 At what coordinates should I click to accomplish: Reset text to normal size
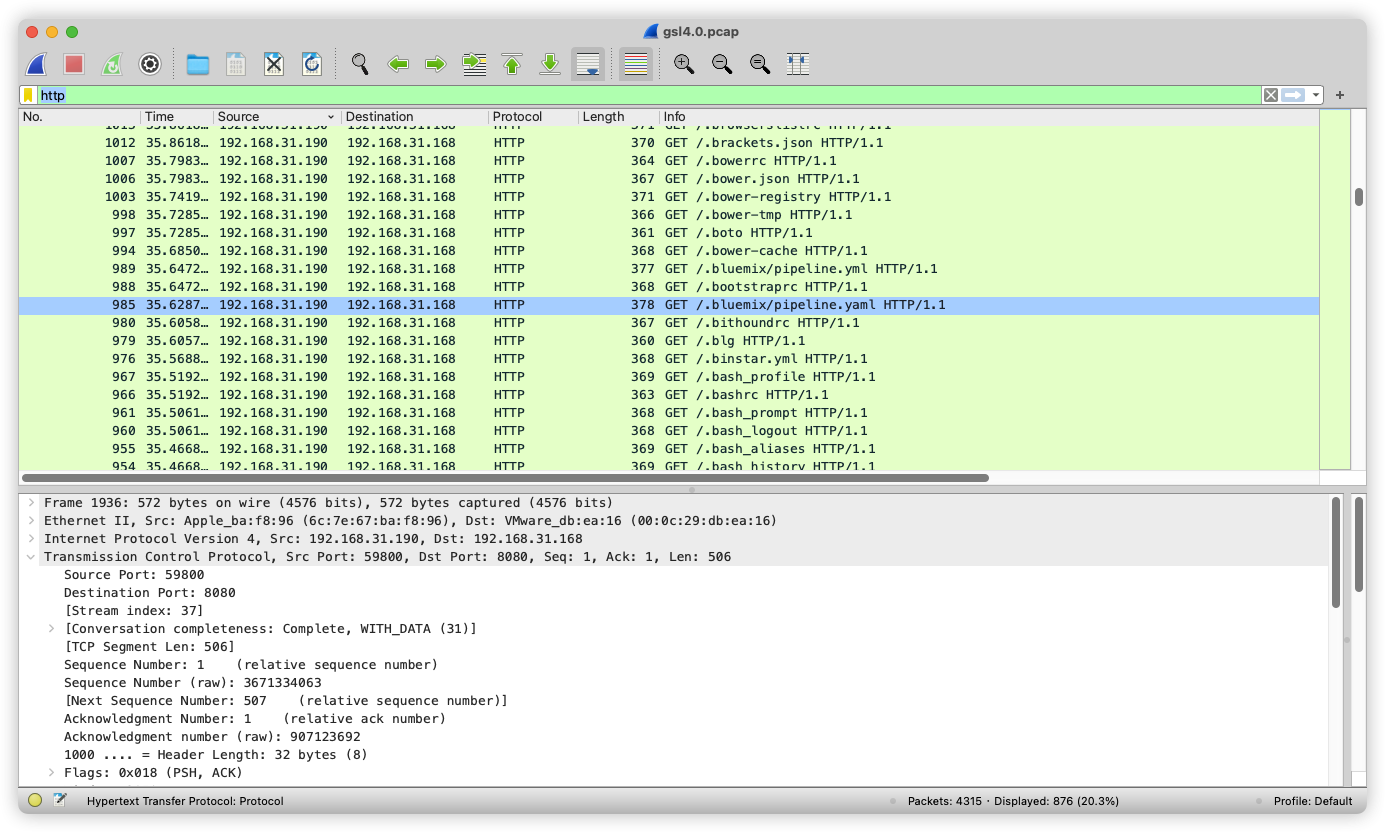(760, 64)
